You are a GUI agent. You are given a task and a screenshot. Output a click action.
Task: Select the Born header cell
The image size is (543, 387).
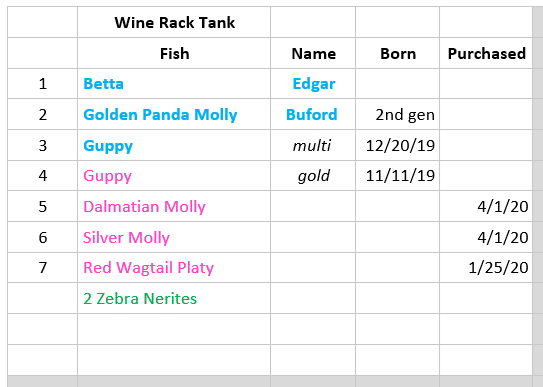pos(398,53)
